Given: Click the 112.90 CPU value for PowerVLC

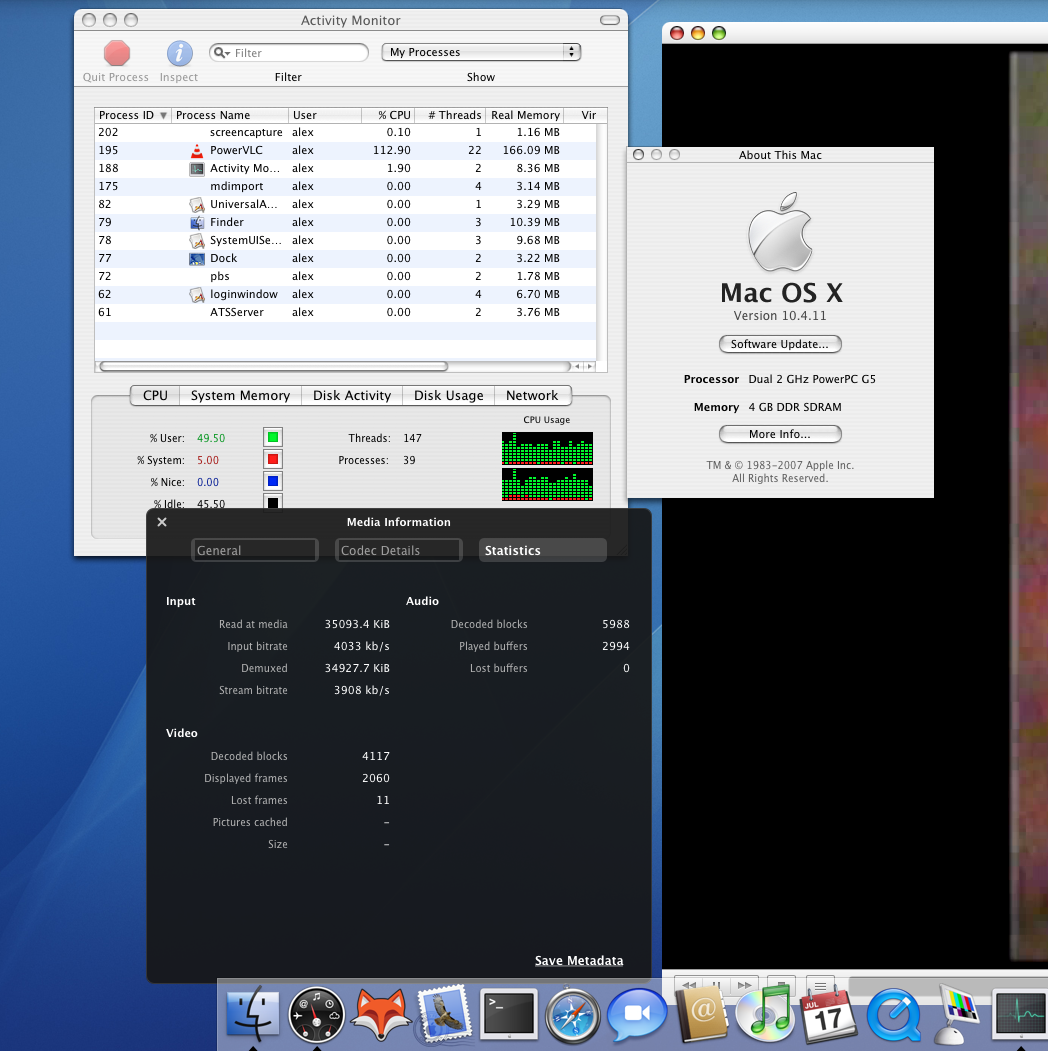Looking at the screenshot, I should (x=391, y=151).
